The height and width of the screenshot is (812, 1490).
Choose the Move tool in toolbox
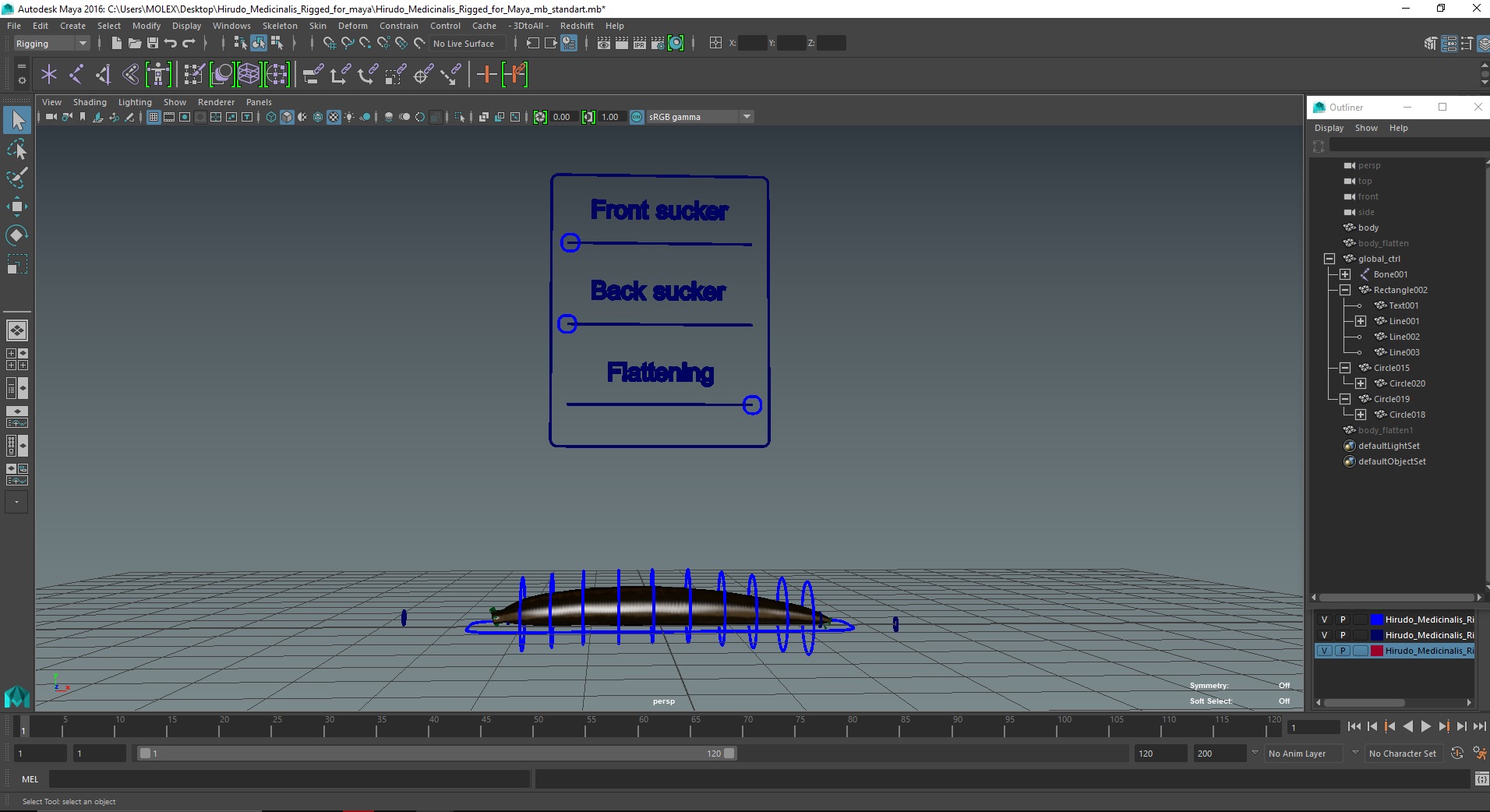[x=17, y=207]
